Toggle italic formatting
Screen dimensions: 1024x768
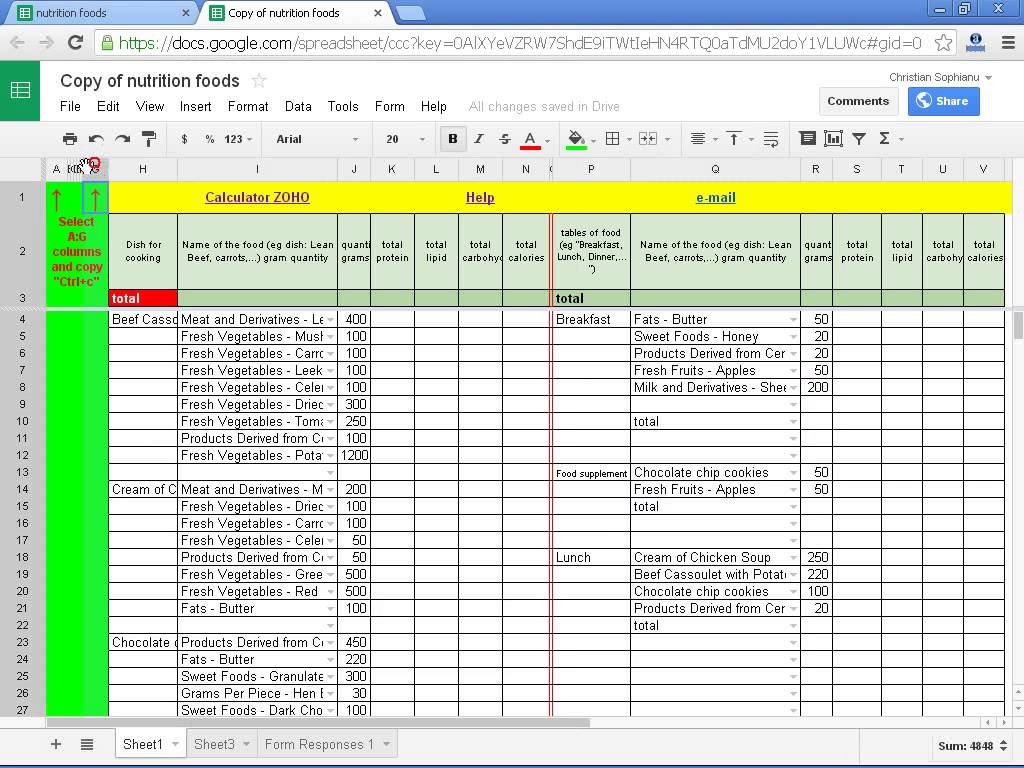[x=478, y=139]
